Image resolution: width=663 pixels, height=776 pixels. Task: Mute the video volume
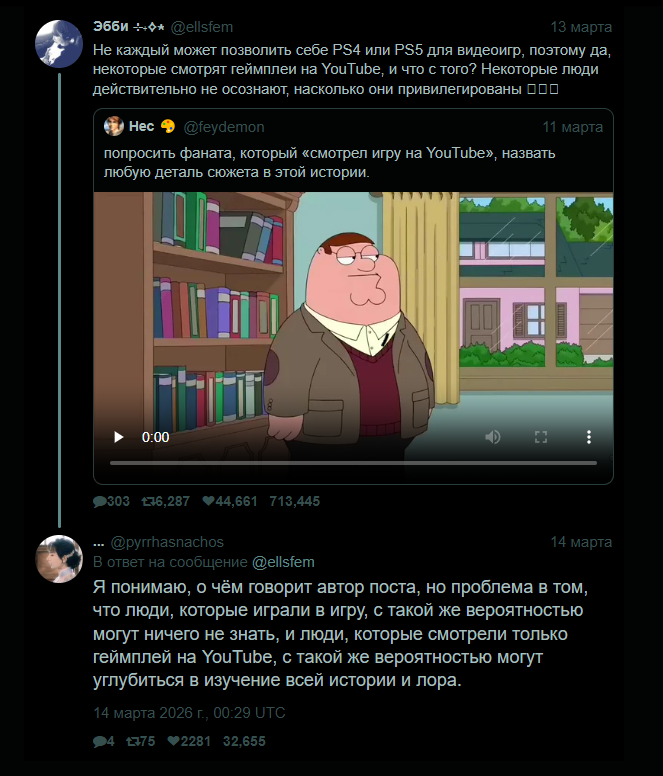point(493,437)
